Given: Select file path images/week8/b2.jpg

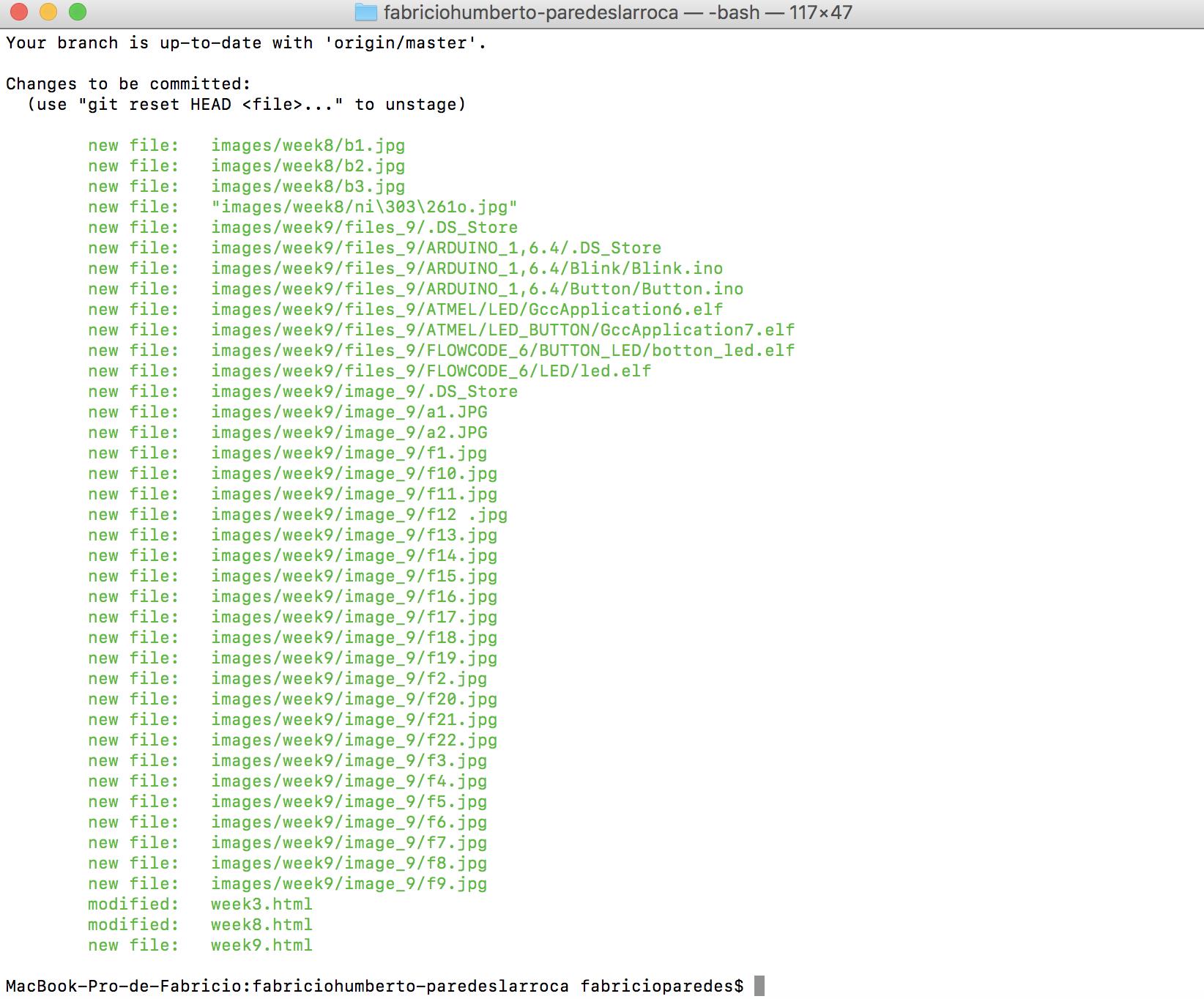Looking at the screenshot, I should [x=308, y=166].
